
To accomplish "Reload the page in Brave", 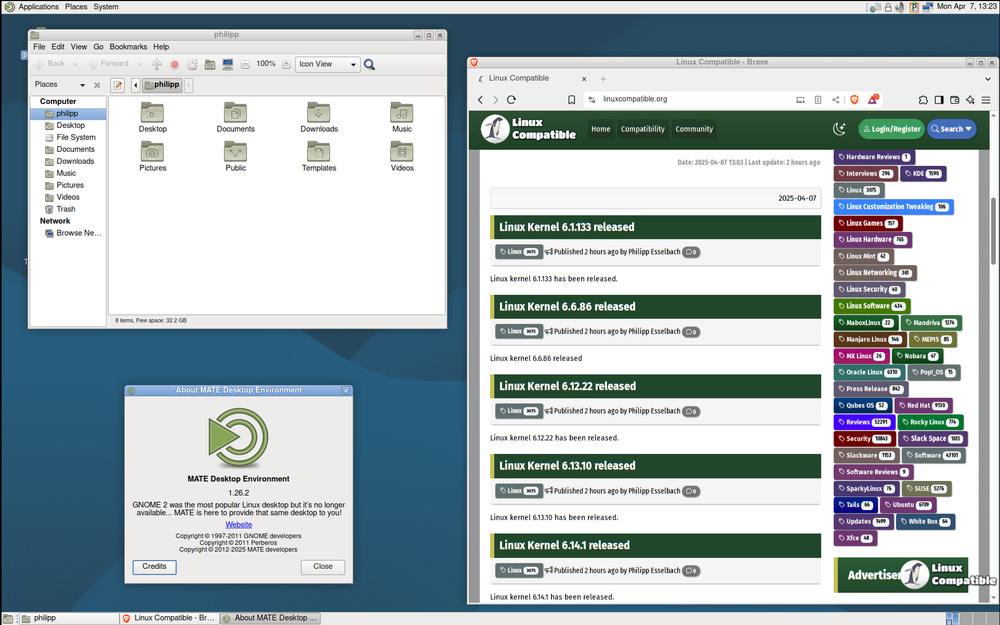I will 511,99.
